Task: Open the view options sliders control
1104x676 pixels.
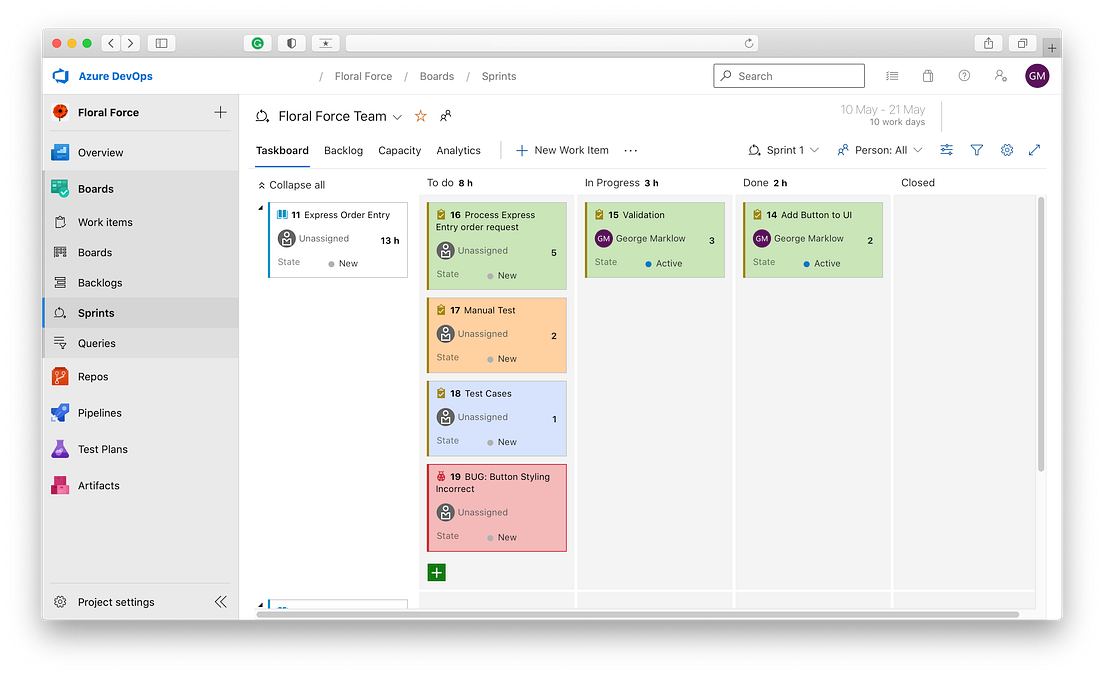Action: pyautogui.click(x=946, y=150)
